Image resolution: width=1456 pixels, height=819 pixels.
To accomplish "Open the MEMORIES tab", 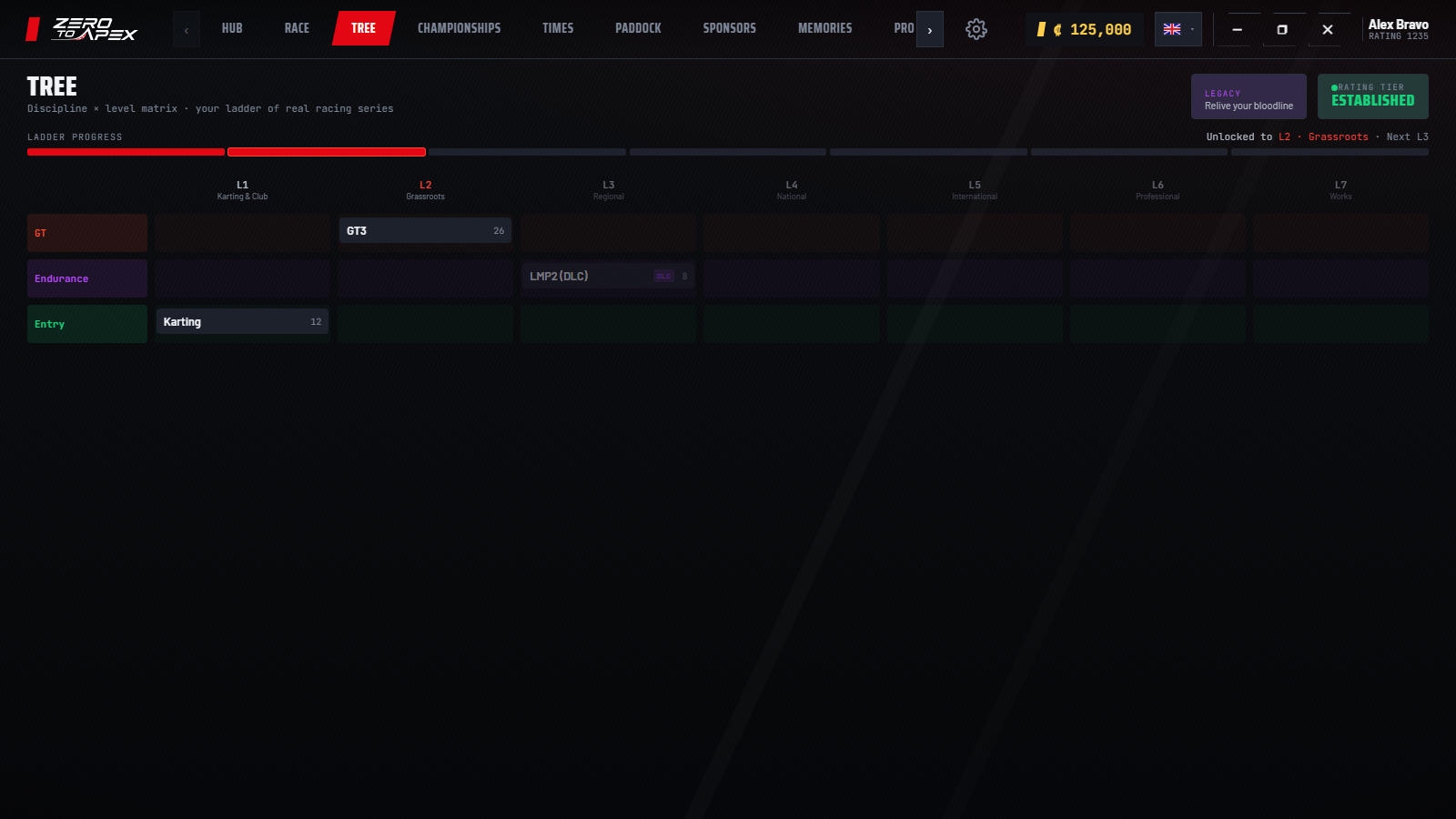I will 824,28.
